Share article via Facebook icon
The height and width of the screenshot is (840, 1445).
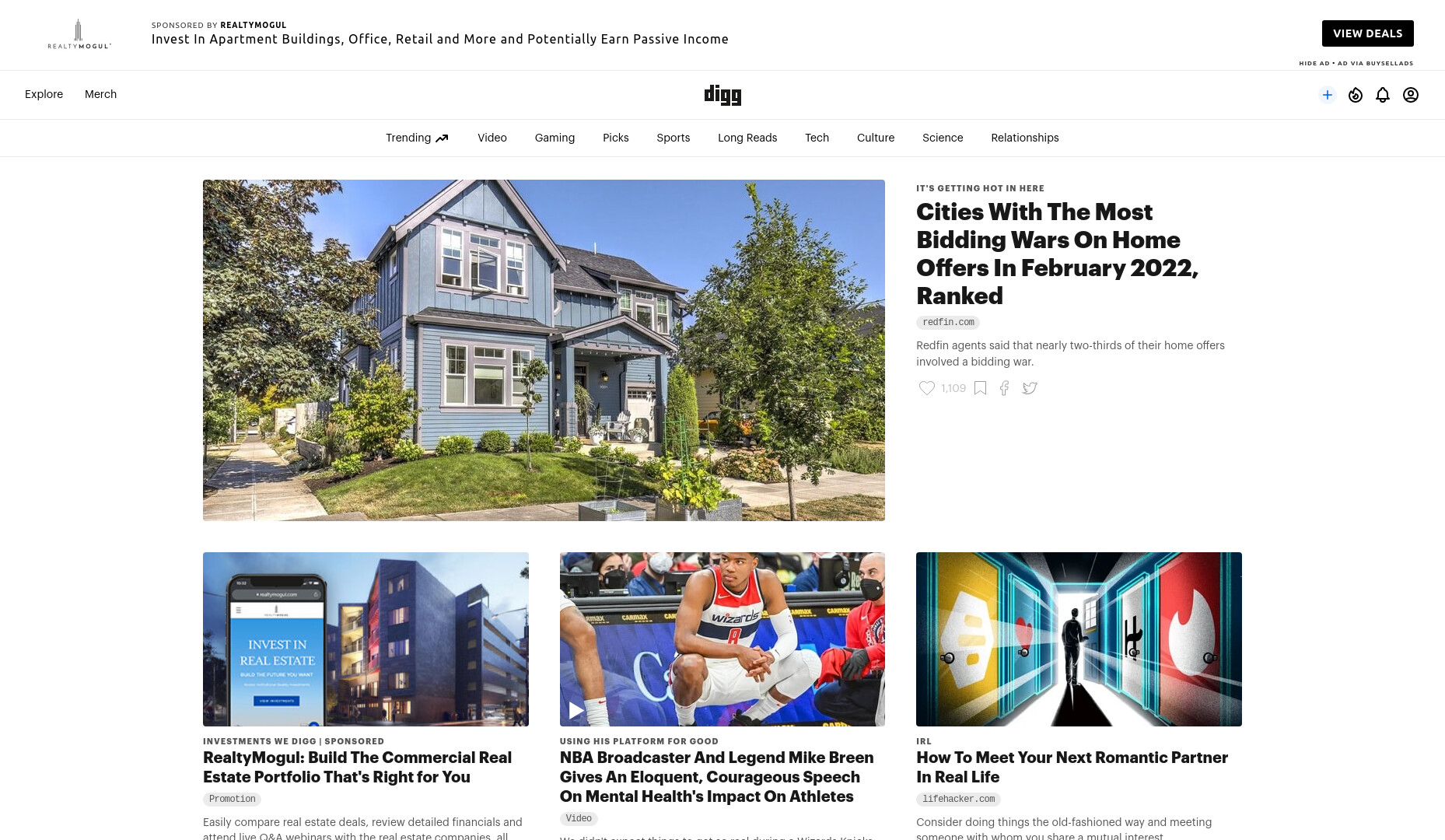coord(1005,388)
